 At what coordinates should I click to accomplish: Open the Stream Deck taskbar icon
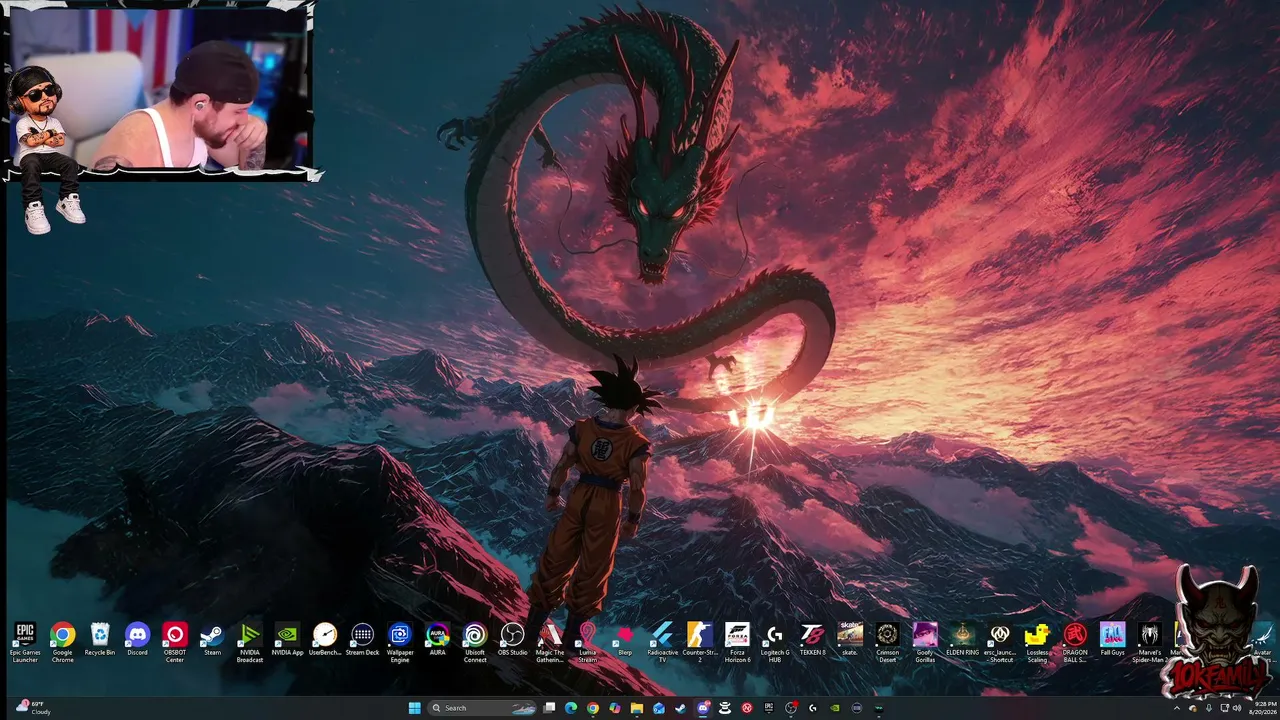[857, 708]
